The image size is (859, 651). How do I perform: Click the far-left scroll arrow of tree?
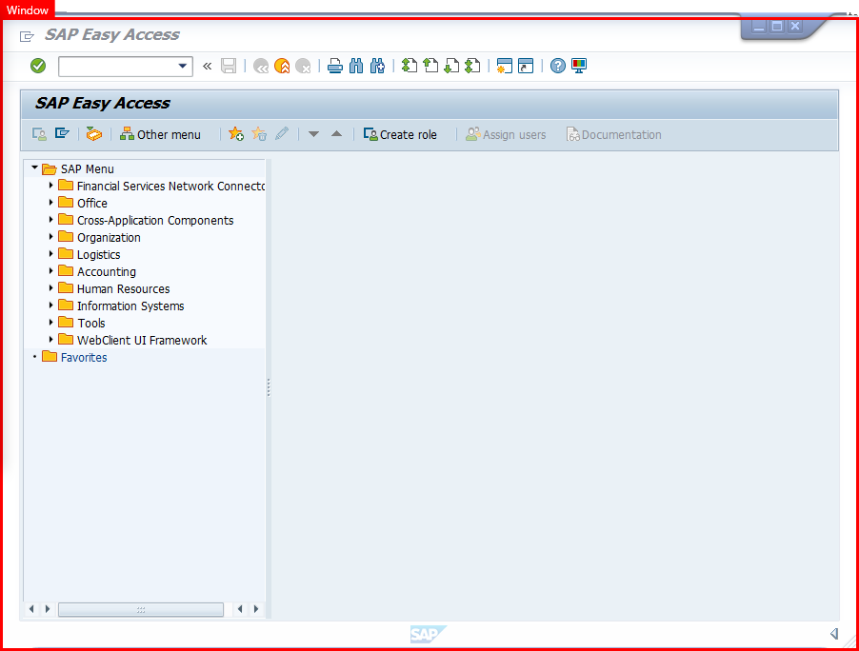pyautogui.click(x=31, y=609)
